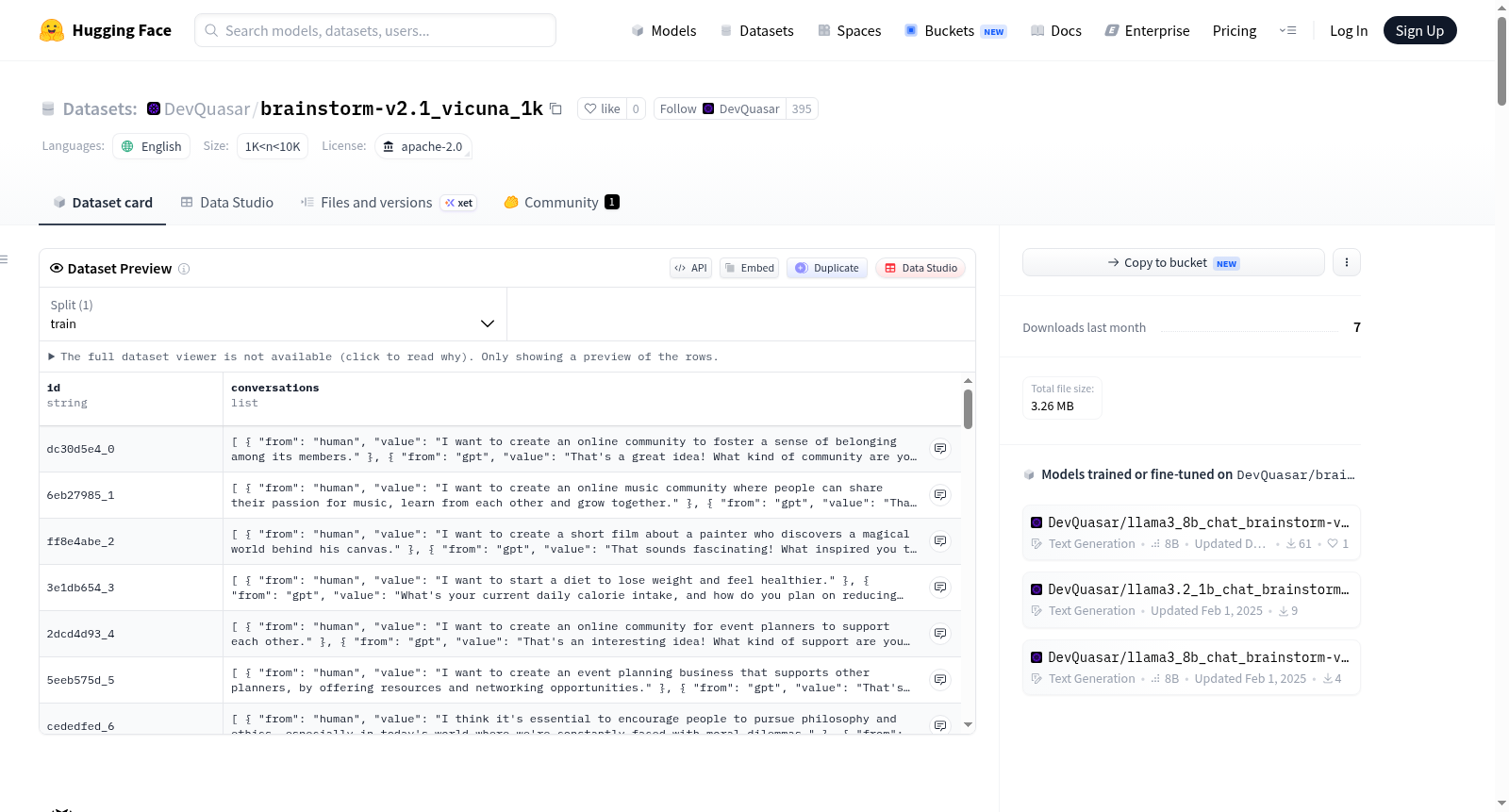Open conversation viewer for row 2dcd4d93_4
Viewport: 1509px width, 812px height.
point(940,634)
